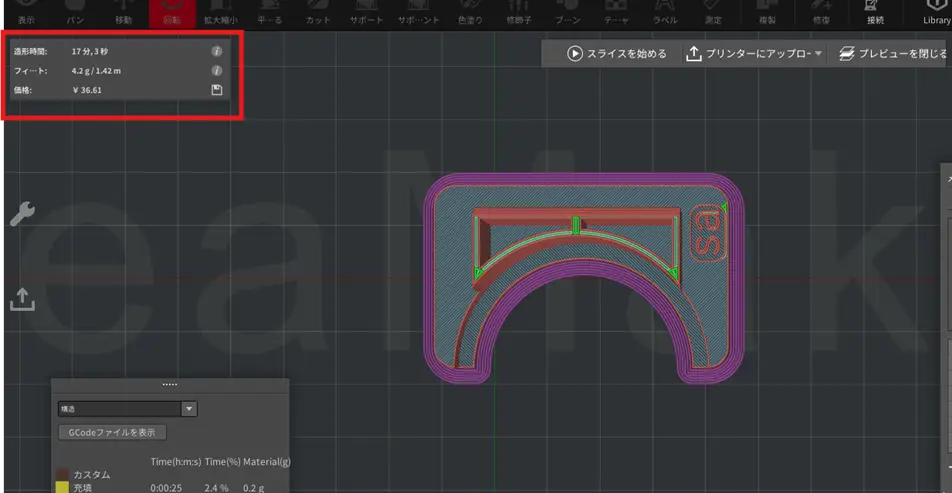Expand the 構造 dropdown list

[189, 409]
